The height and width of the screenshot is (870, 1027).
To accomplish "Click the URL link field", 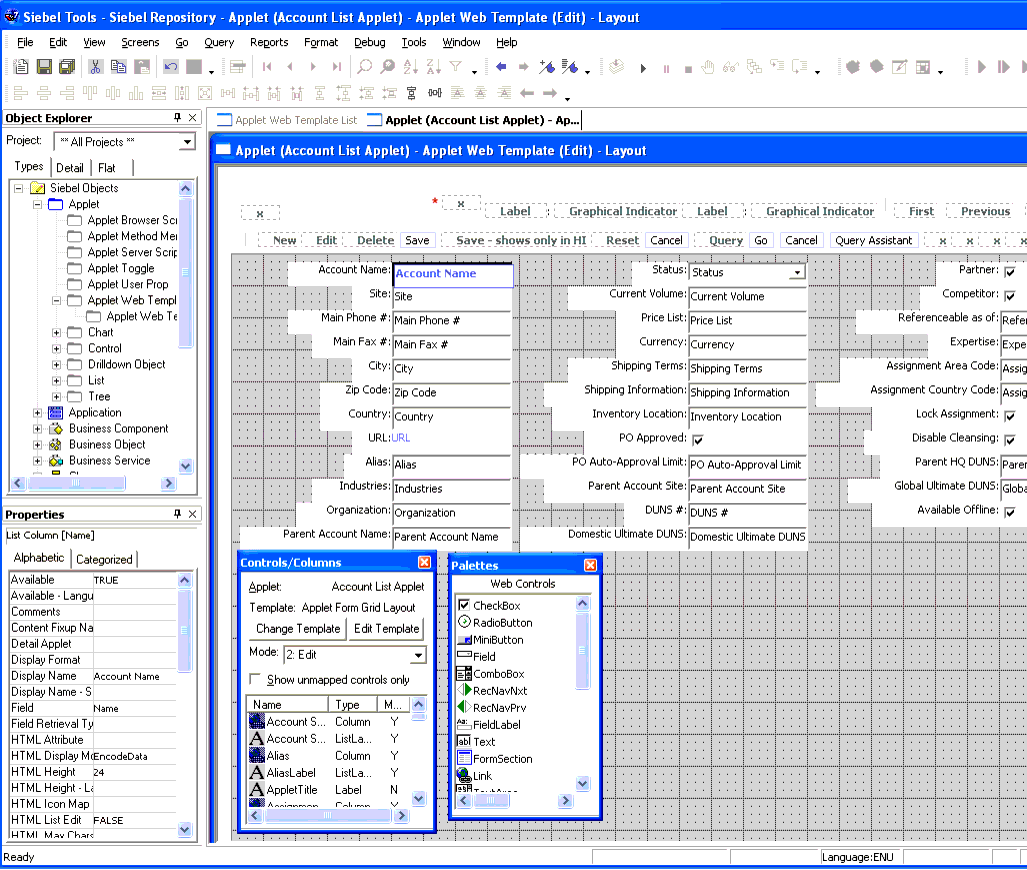I will coord(401,438).
